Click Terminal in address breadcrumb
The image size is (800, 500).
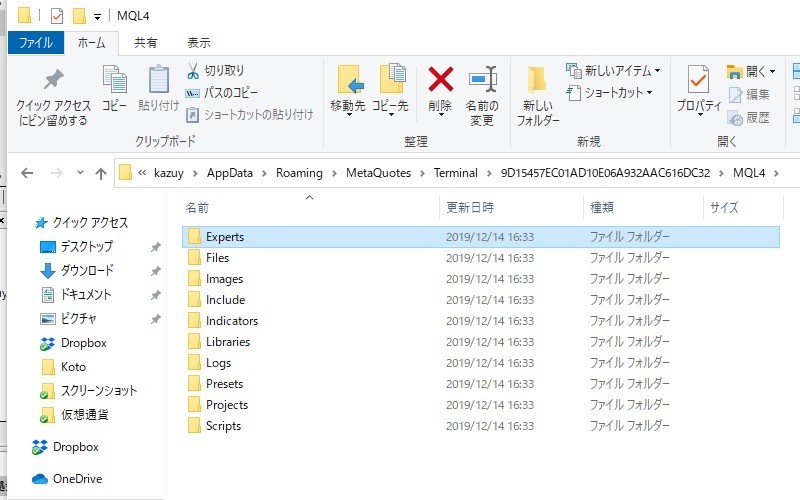pyautogui.click(x=456, y=173)
